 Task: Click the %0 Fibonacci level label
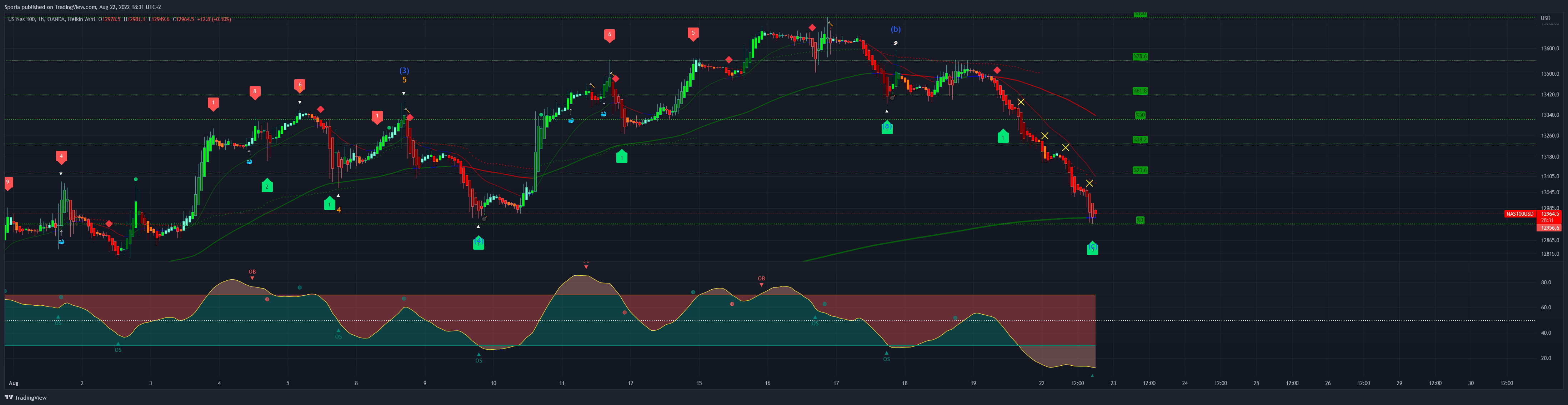tap(1140, 220)
